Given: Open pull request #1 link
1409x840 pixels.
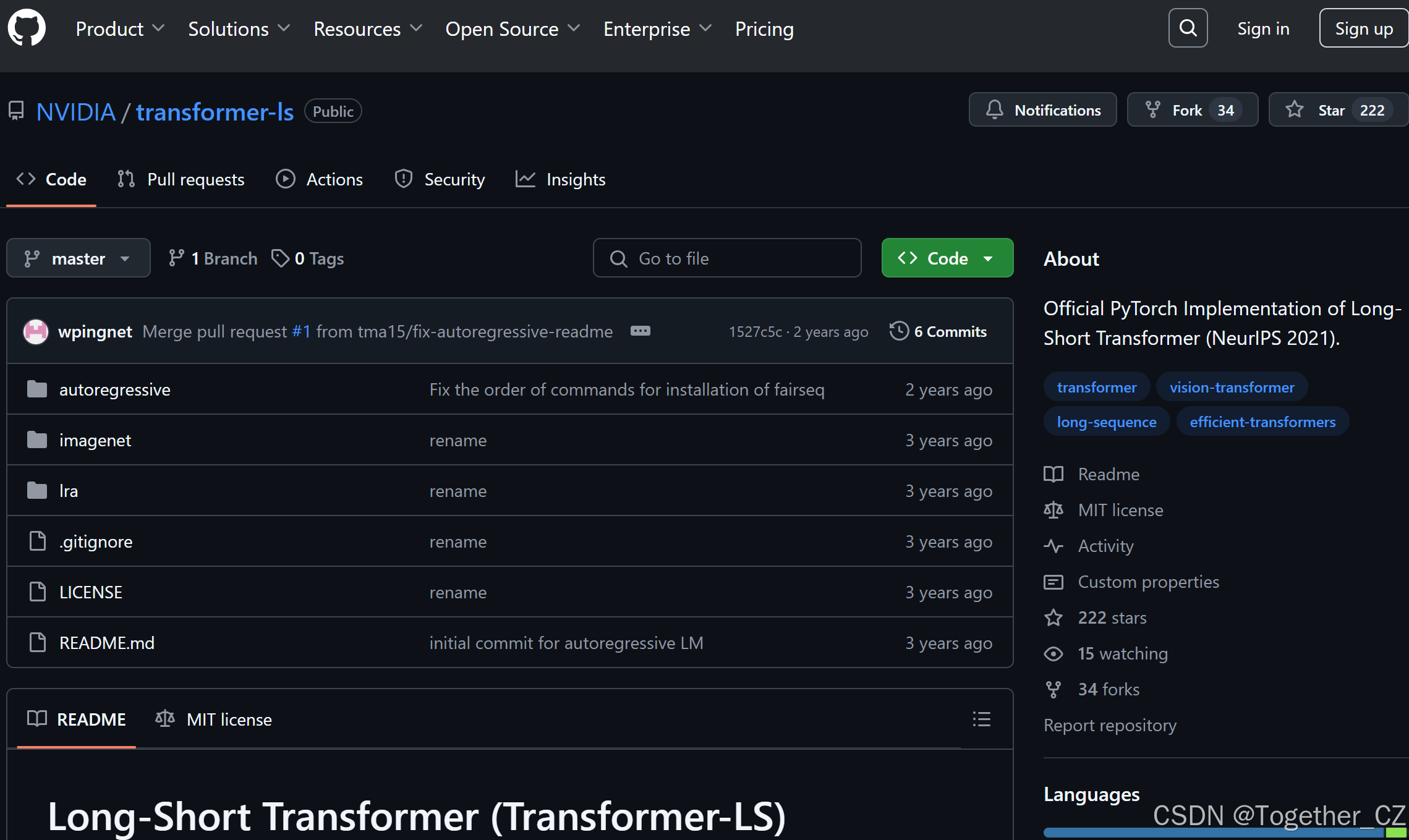Looking at the screenshot, I should 301,331.
